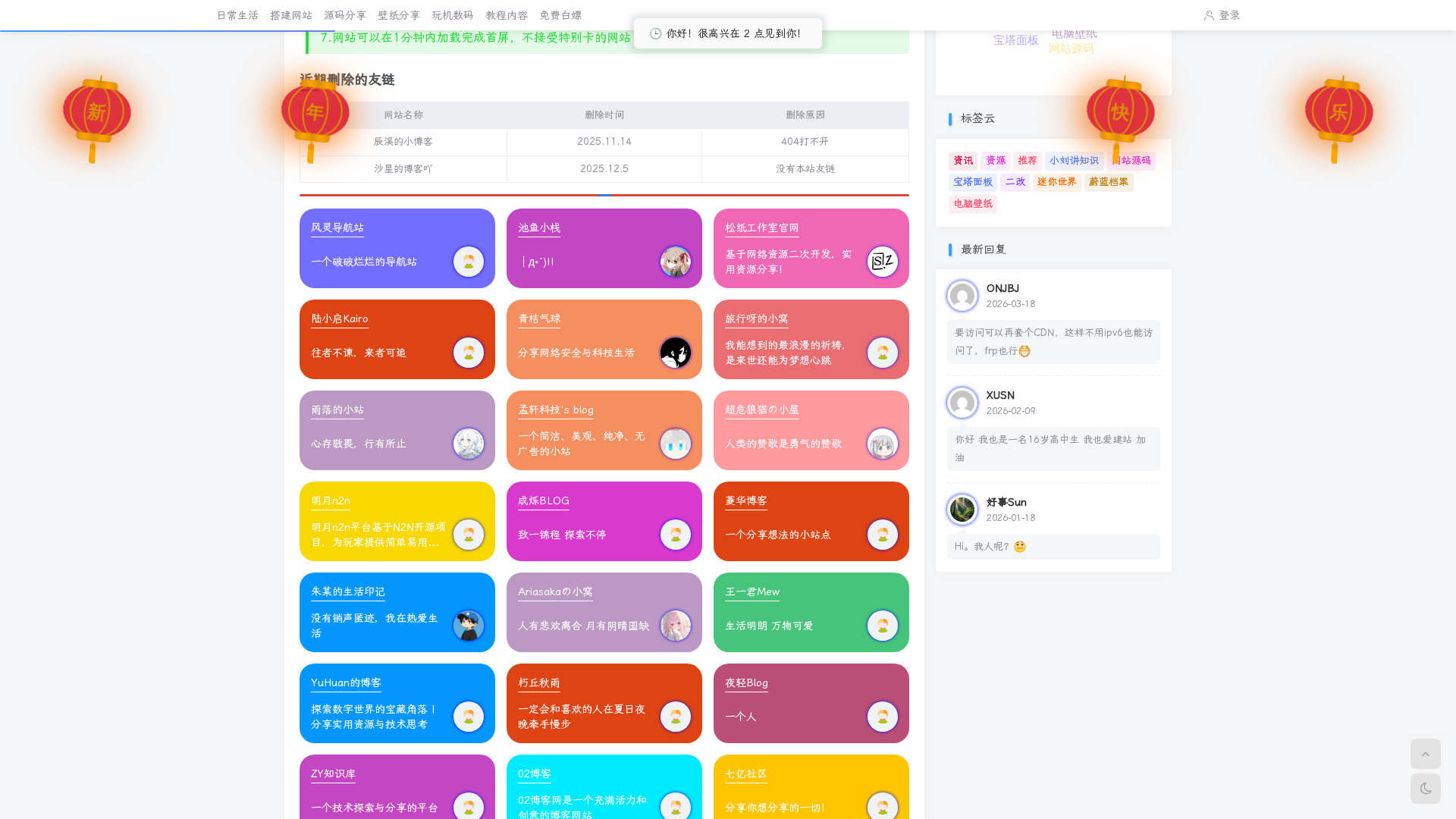Click the 超危狼猫の小屋 avatar thumbnail

click(882, 444)
